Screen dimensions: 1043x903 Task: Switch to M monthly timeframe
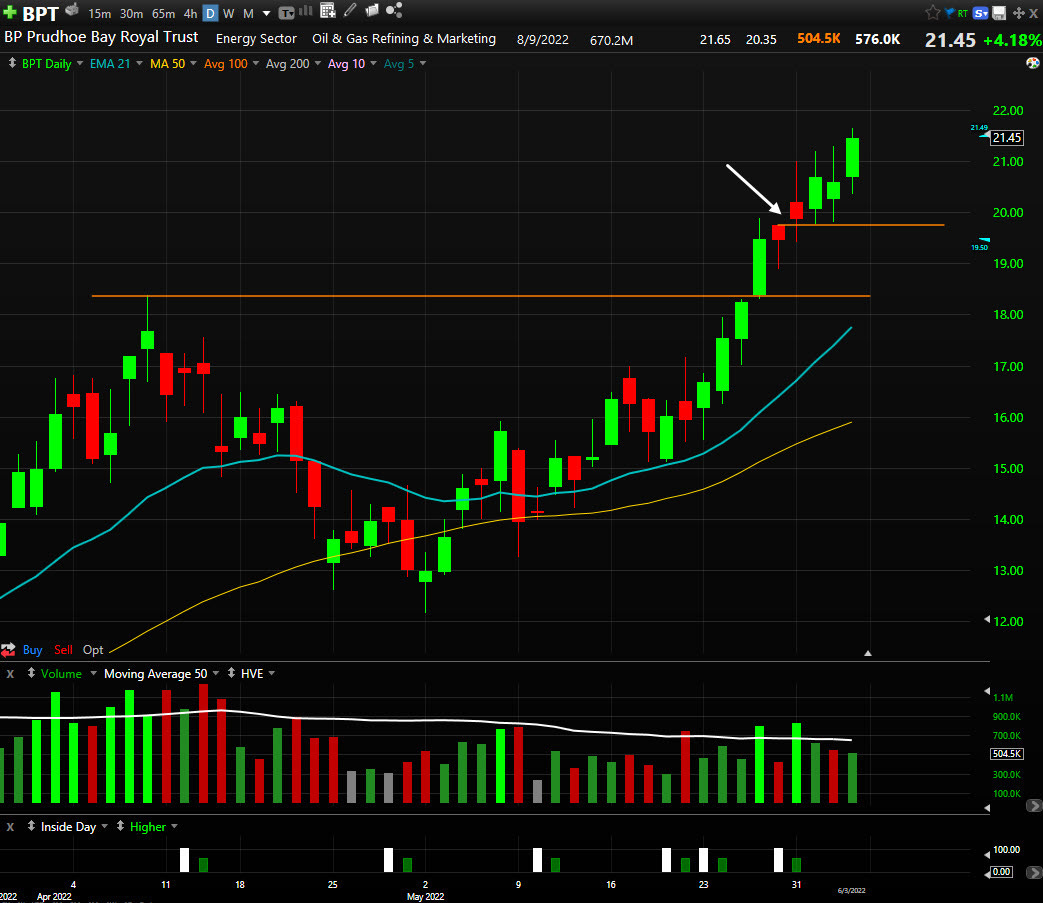248,13
